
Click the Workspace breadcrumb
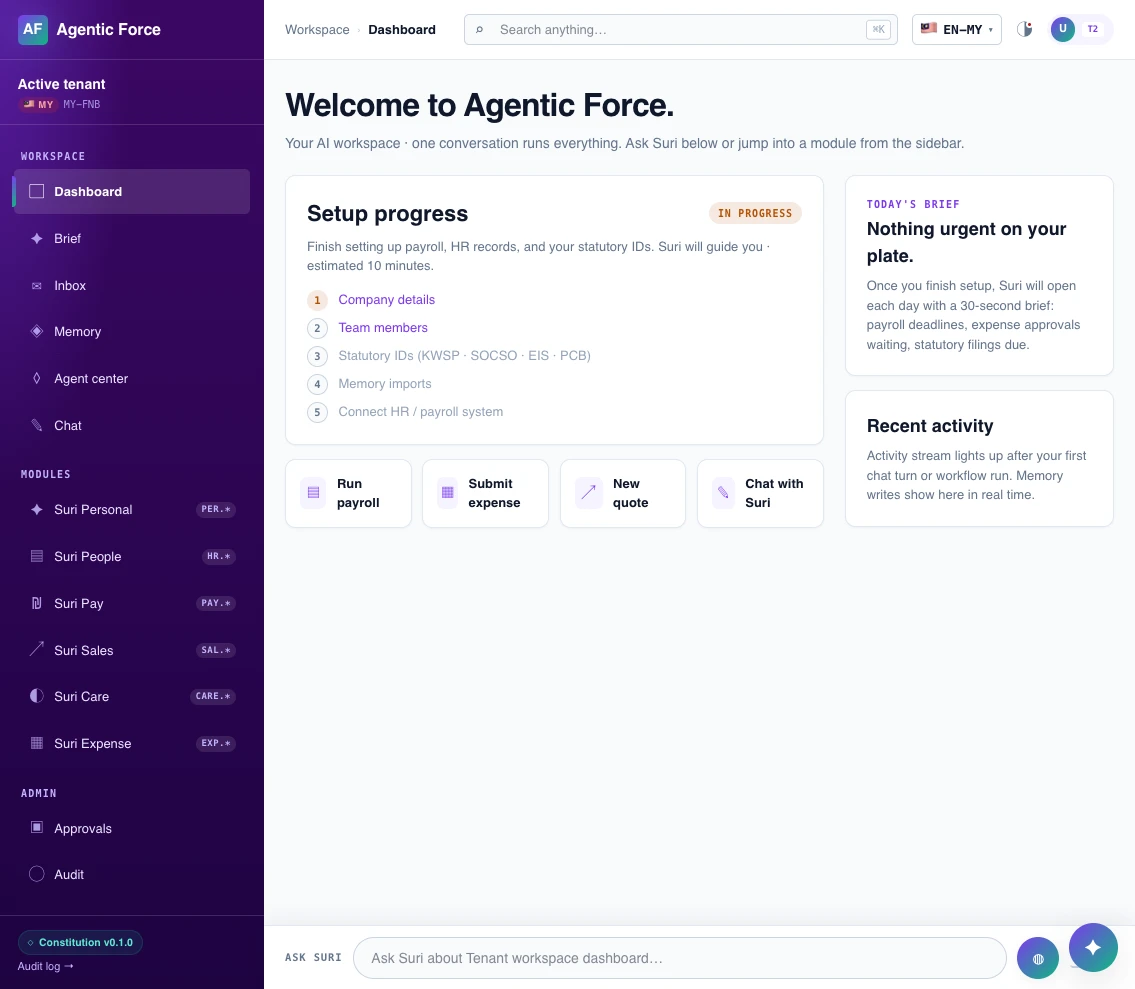[x=317, y=30]
